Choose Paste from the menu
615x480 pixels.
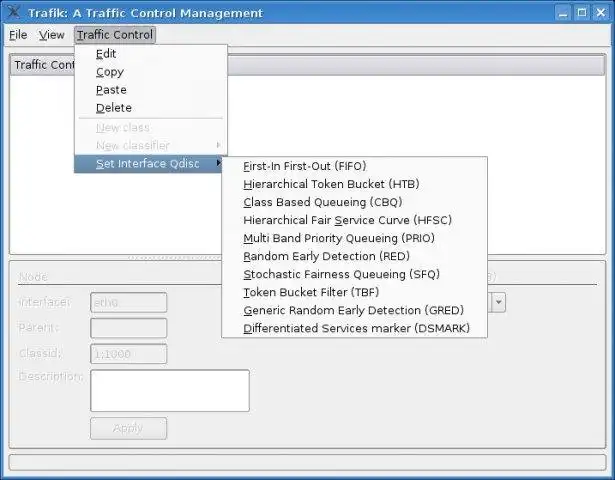(151, 90)
